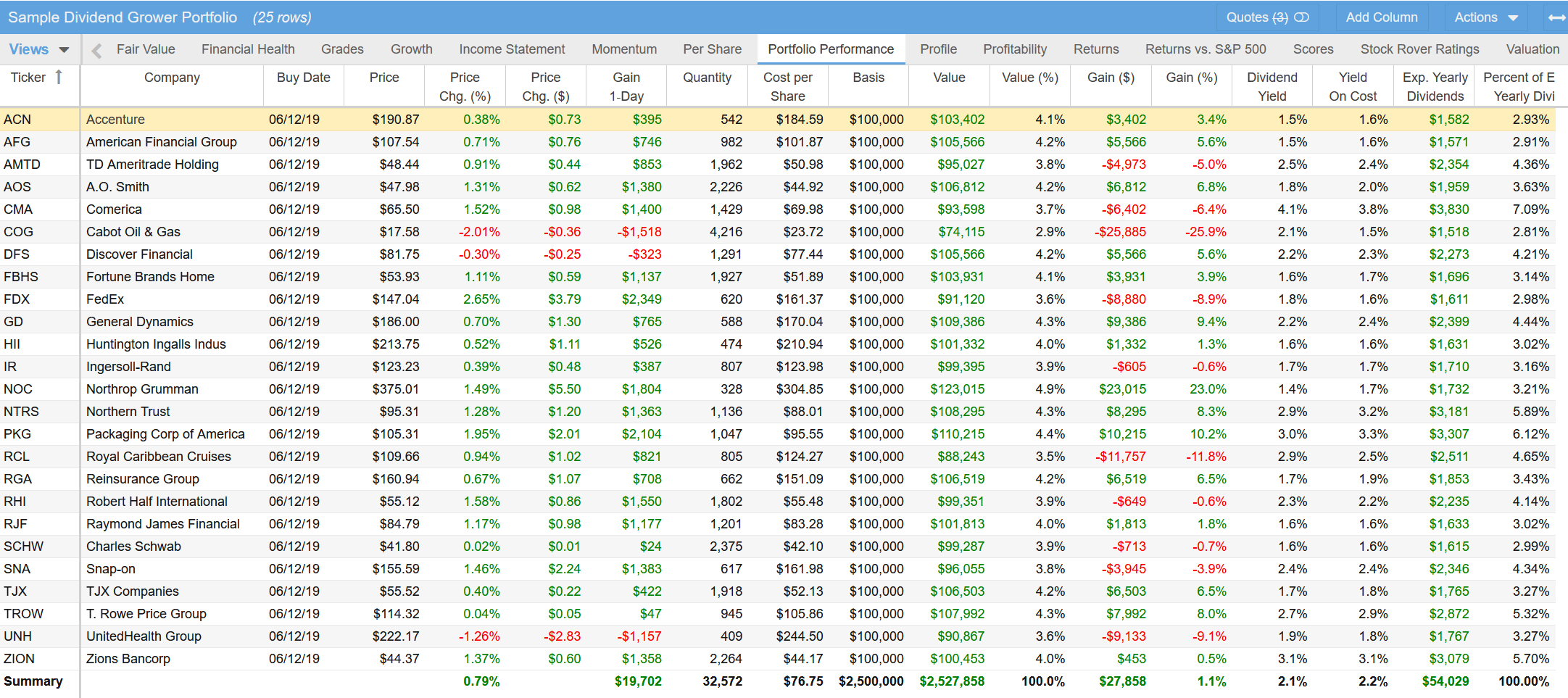Open the Grades tab
The image size is (1568, 698).
point(342,49)
